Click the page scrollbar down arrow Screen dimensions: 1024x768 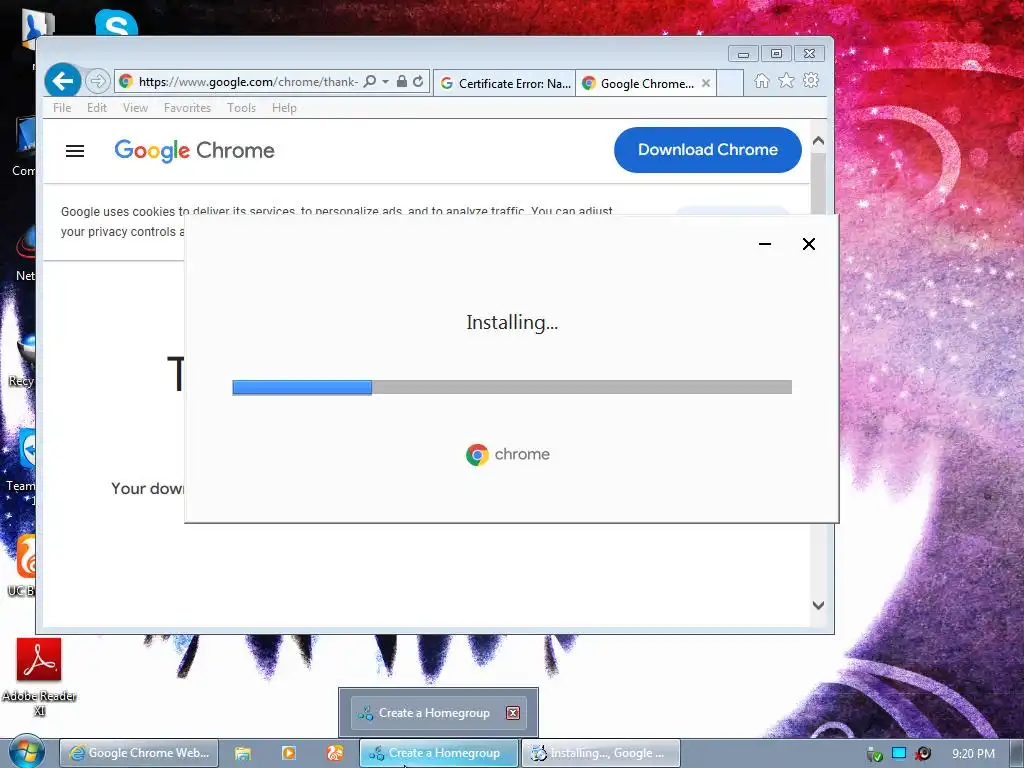818,605
